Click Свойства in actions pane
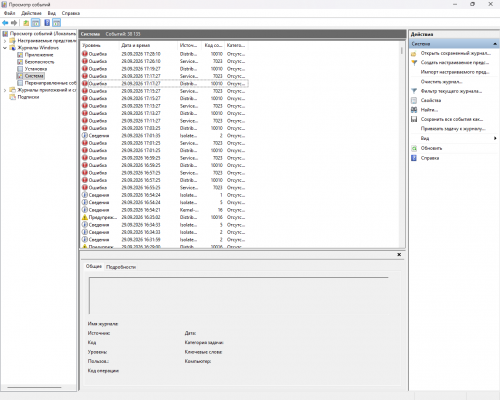This screenshot has width=500, height=400. (x=431, y=100)
